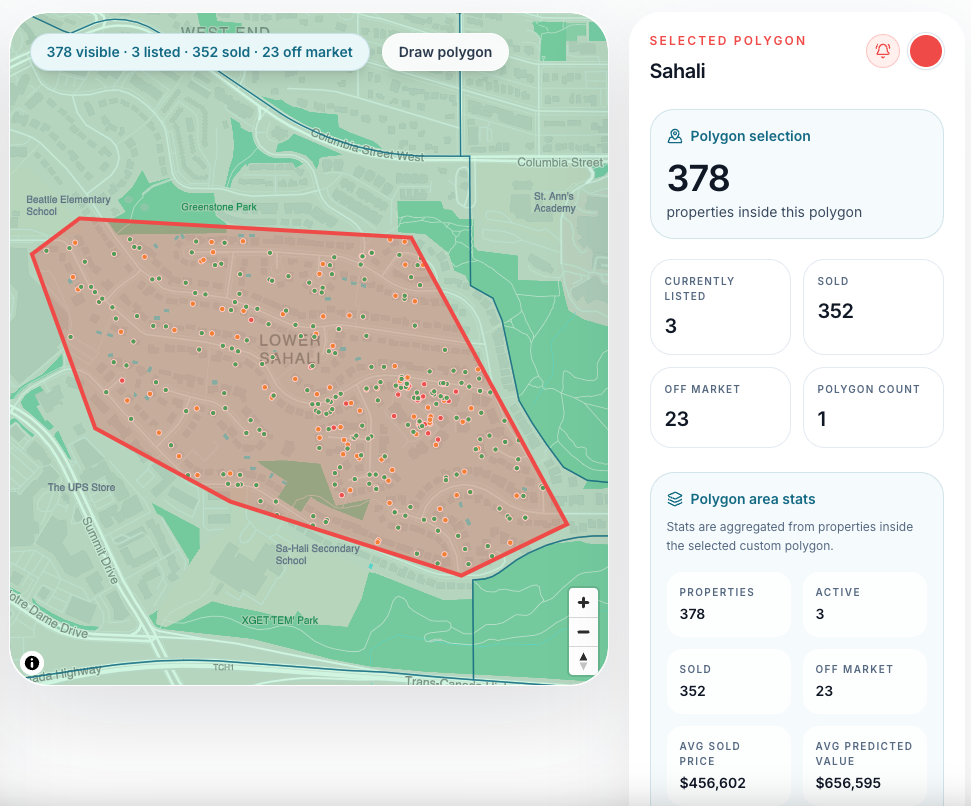This screenshot has width=971, height=806.
Task: Click the Currently Listed card
Action: (720, 307)
